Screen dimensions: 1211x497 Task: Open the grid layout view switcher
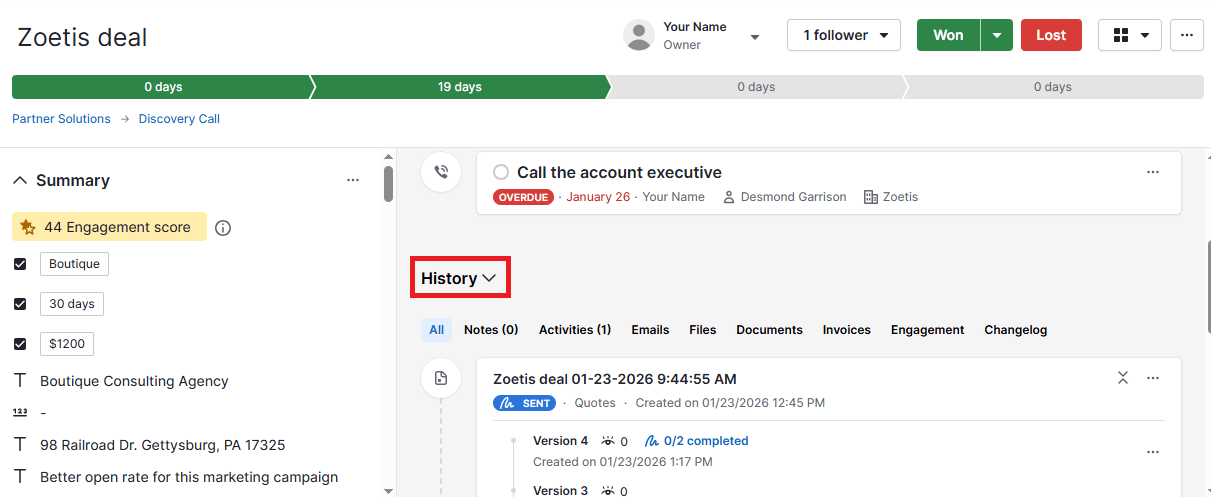(1130, 35)
